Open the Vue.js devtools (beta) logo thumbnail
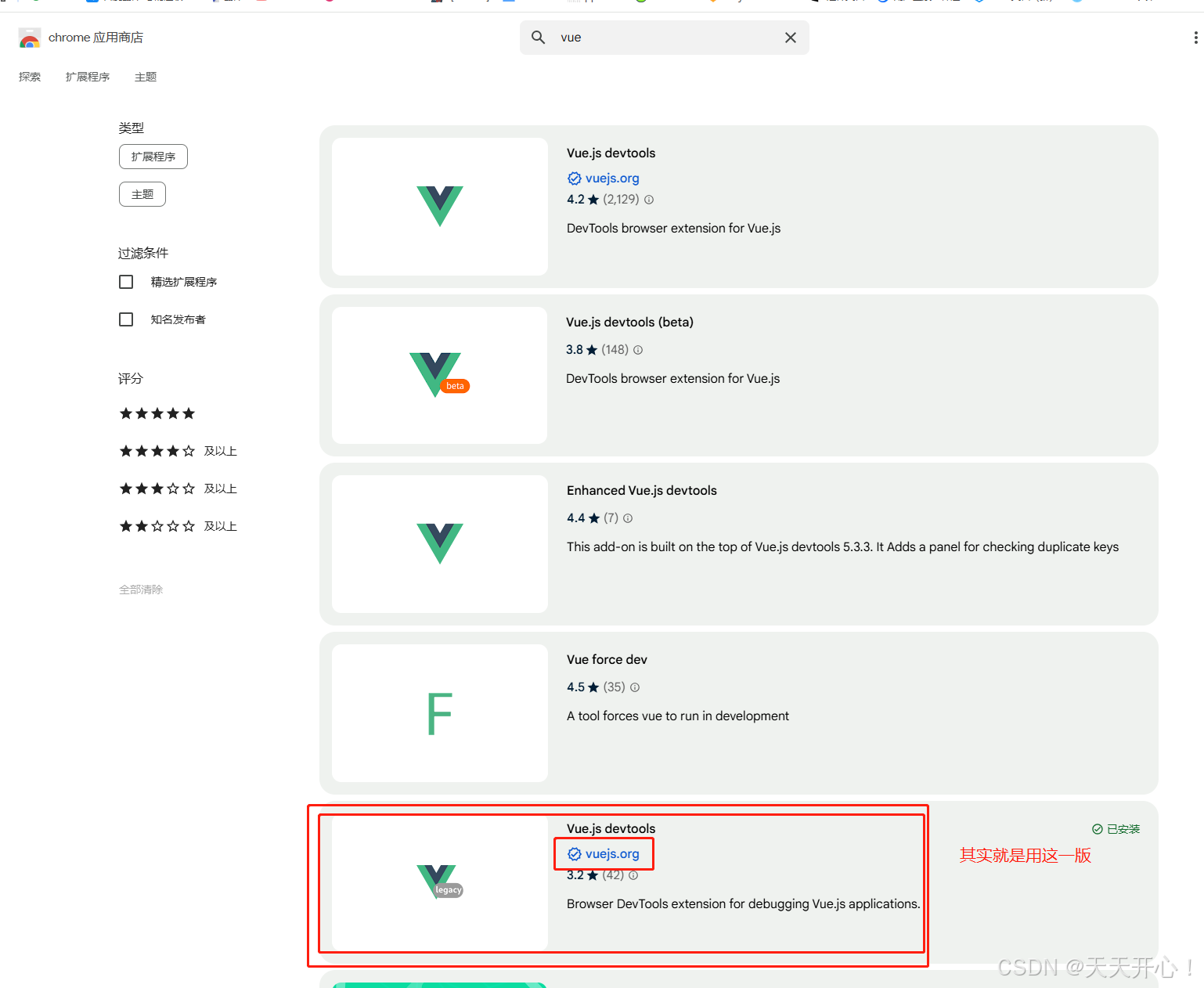This screenshot has height=988, width=1204. click(440, 376)
